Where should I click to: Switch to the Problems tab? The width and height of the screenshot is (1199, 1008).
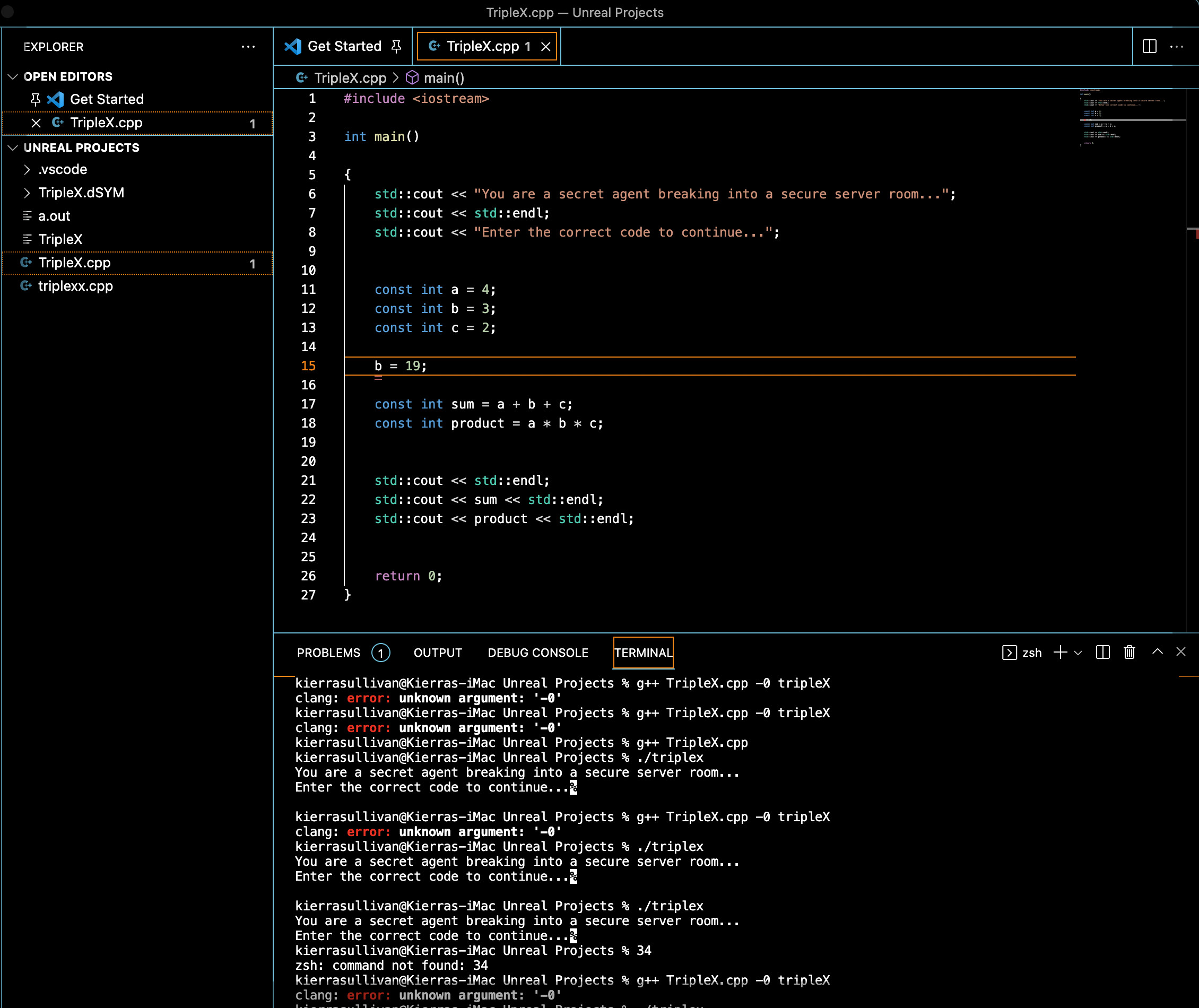point(328,653)
